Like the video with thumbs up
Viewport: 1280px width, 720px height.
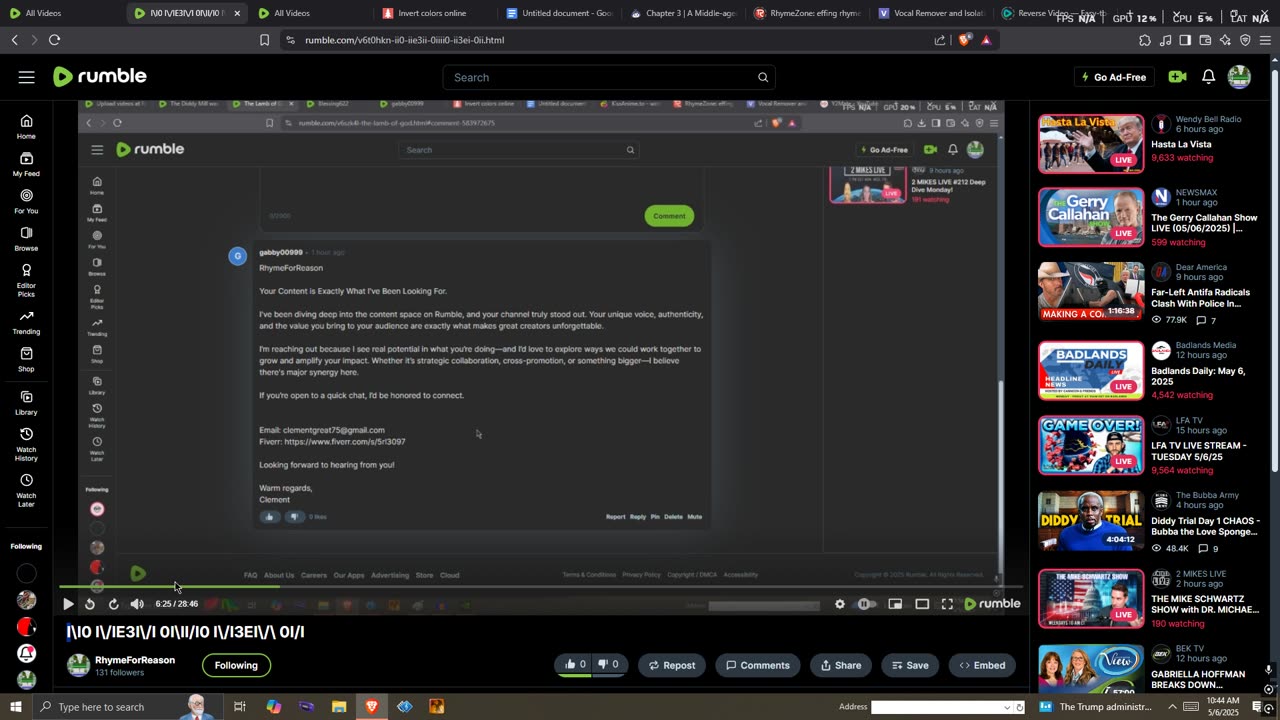(576, 664)
